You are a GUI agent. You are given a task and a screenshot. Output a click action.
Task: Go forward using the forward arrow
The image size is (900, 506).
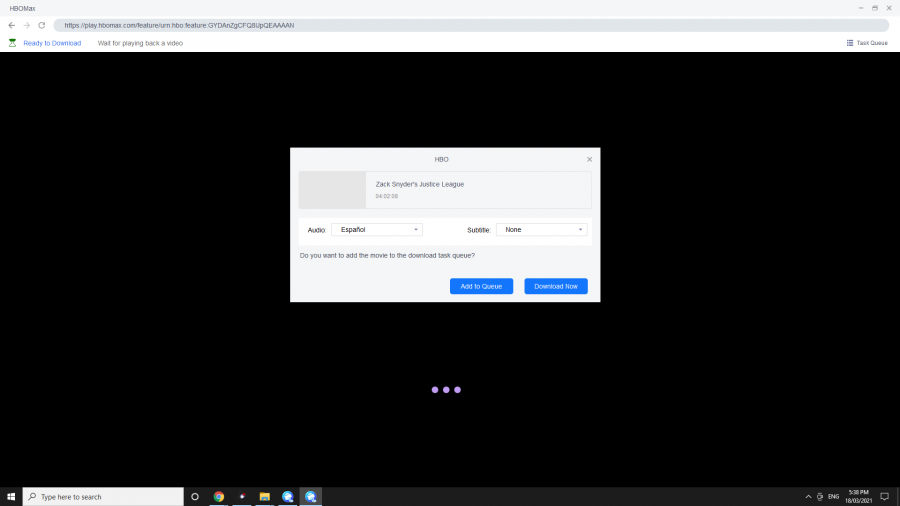(26, 25)
